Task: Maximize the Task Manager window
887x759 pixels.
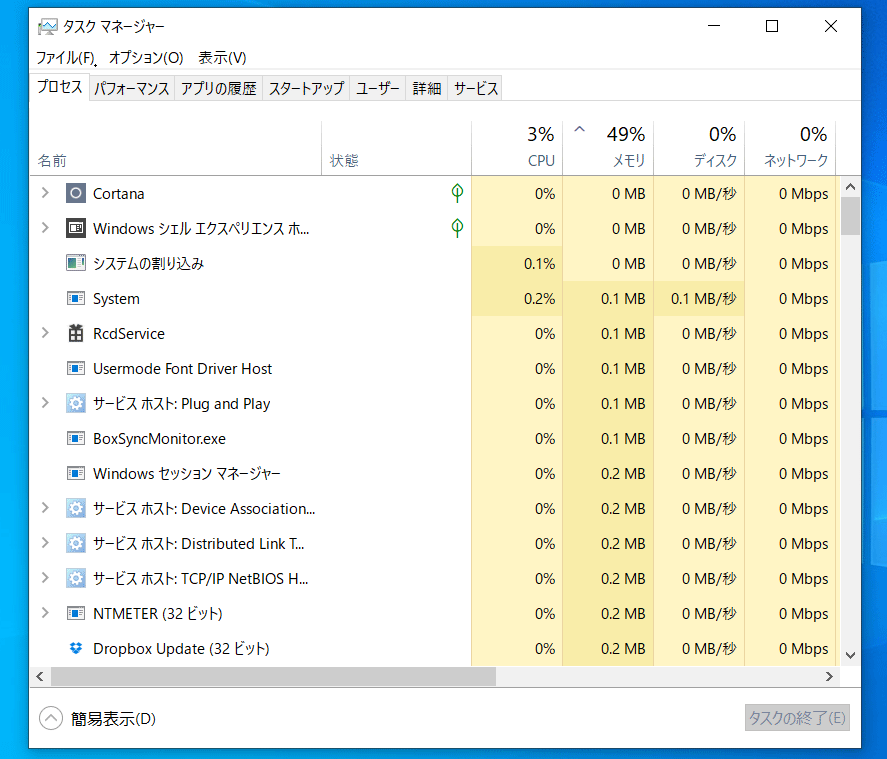Action: (772, 26)
